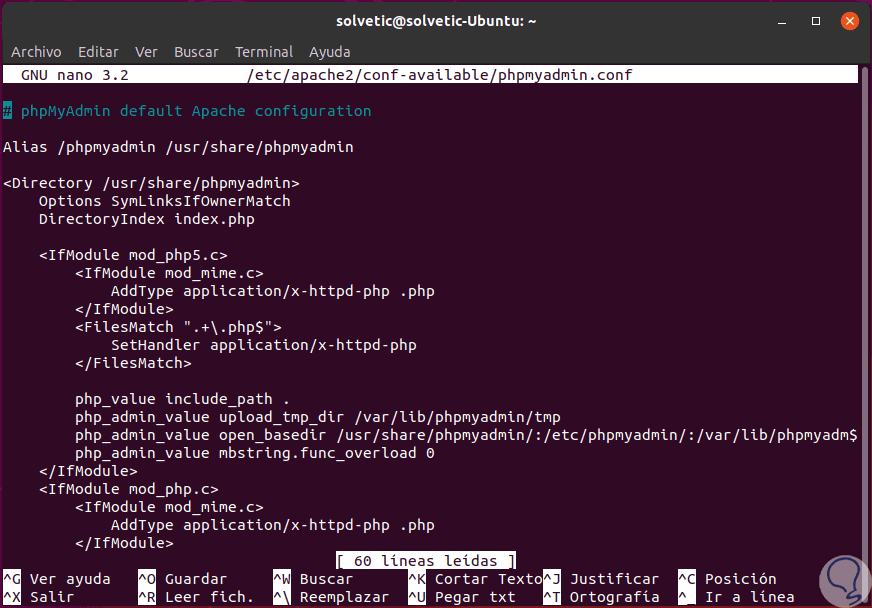Click the Alias /phpmyadmin line
The width and height of the screenshot is (872, 608).
tap(178, 147)
